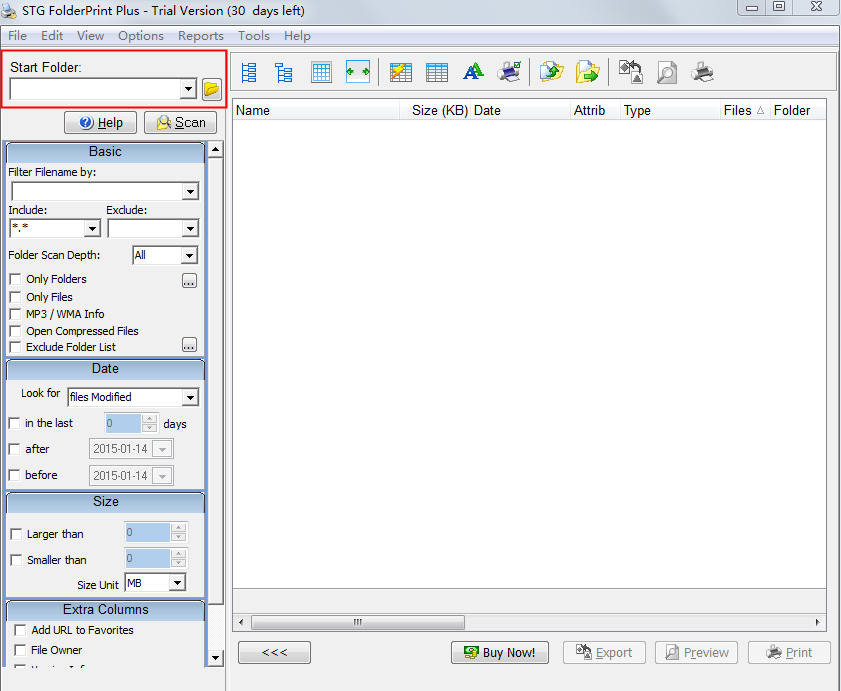Click the Size (KB) column header
The image size is (841, 691).
435,111
